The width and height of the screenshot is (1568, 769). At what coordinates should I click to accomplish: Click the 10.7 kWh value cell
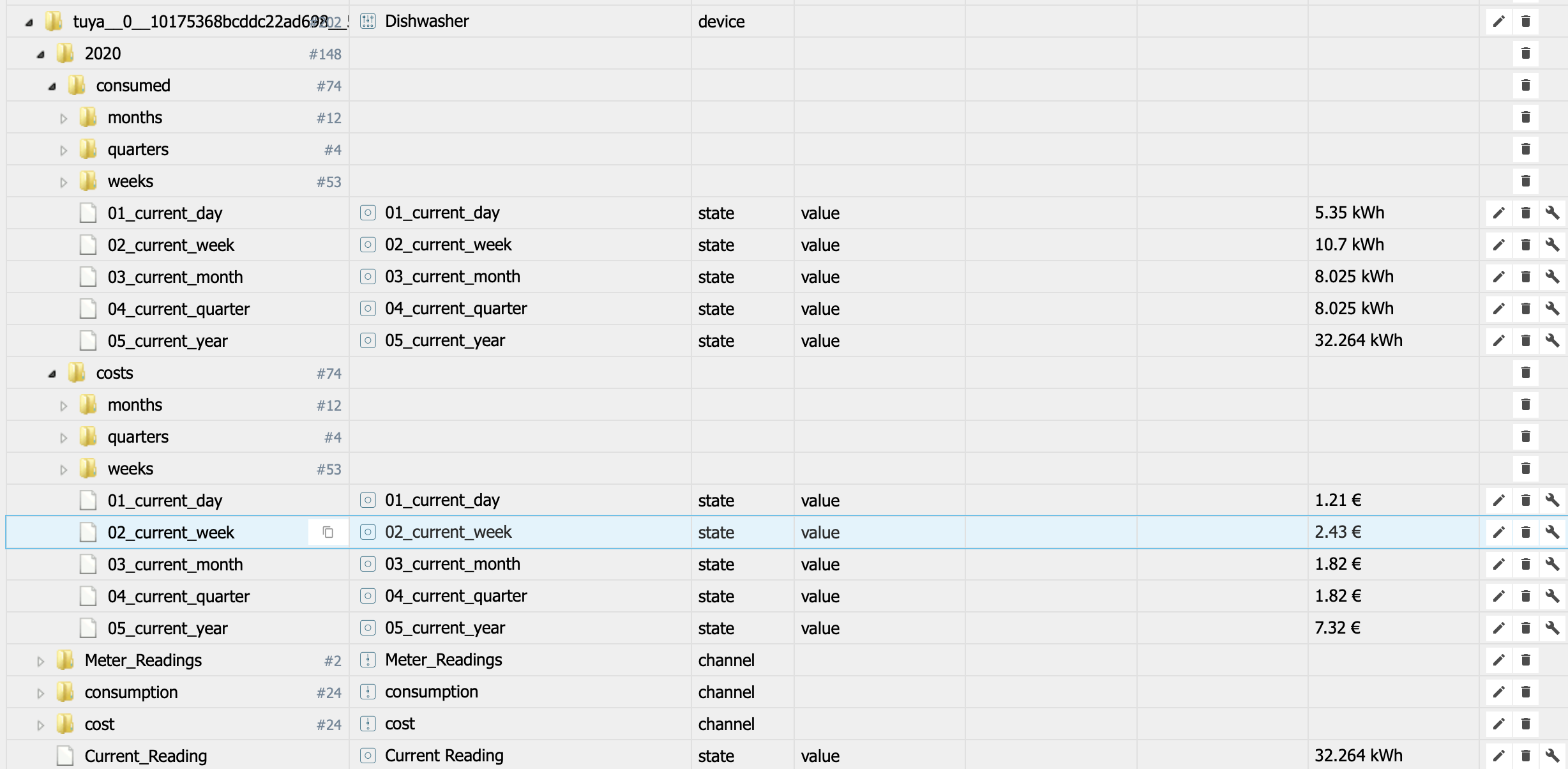tap(1349, 245)
